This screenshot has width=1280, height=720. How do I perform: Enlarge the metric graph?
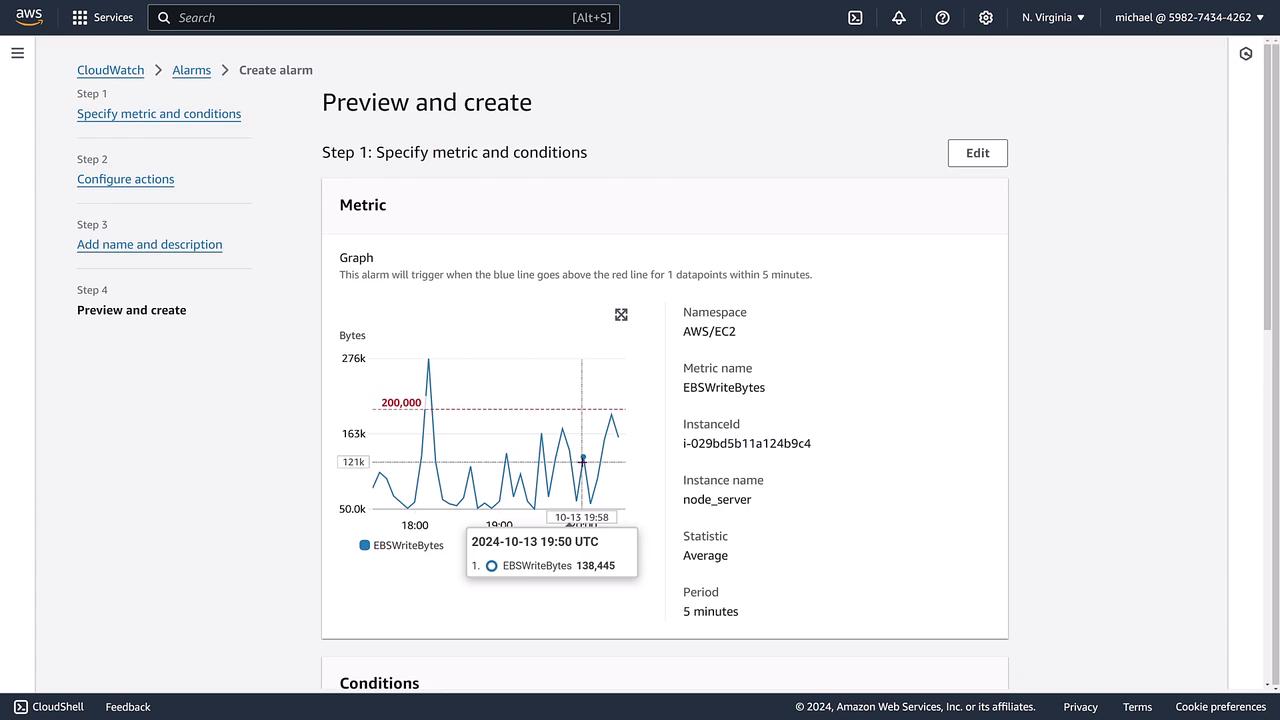click(x=621, y=315)
